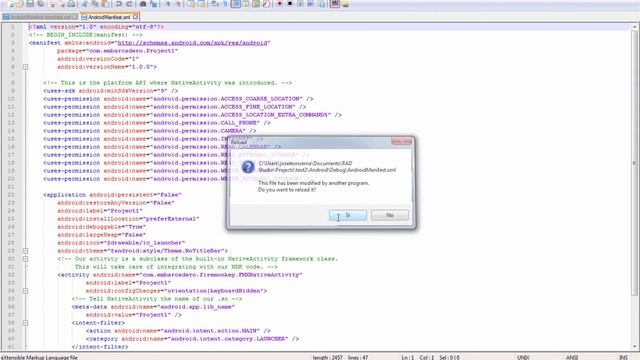Click the Zoom Out toolbar icon
Screen dimensions: 640x360
(x=179, y=4)
